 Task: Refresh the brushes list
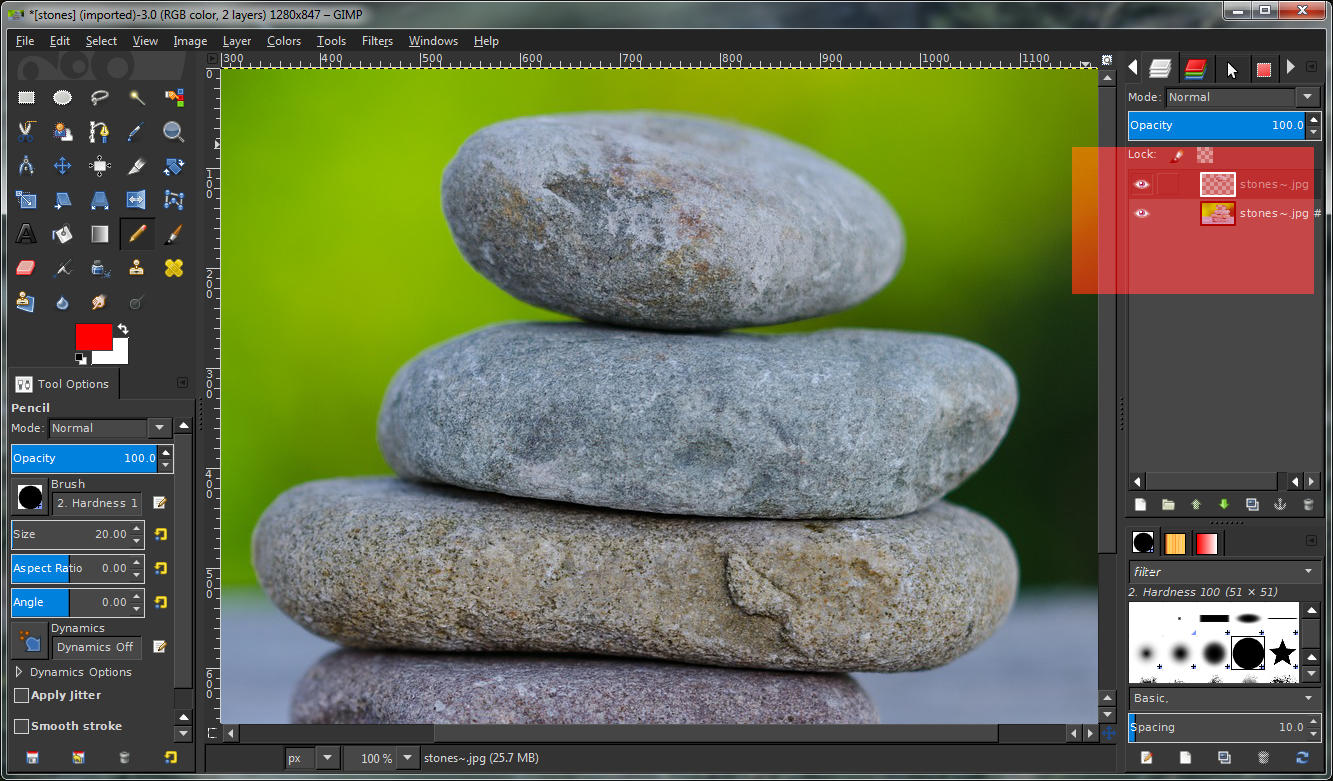pos(1302,758)
